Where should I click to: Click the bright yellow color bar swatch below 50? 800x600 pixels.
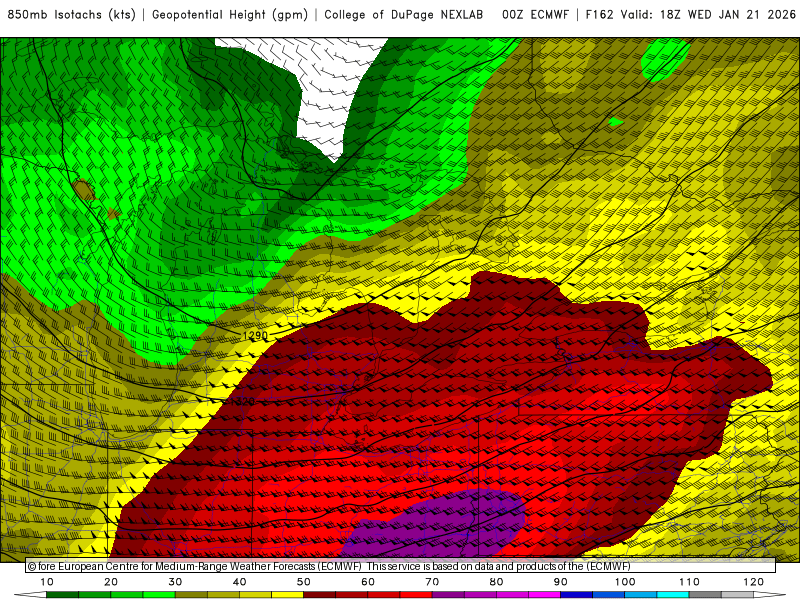pyautogui.click(x=287, y=595)
